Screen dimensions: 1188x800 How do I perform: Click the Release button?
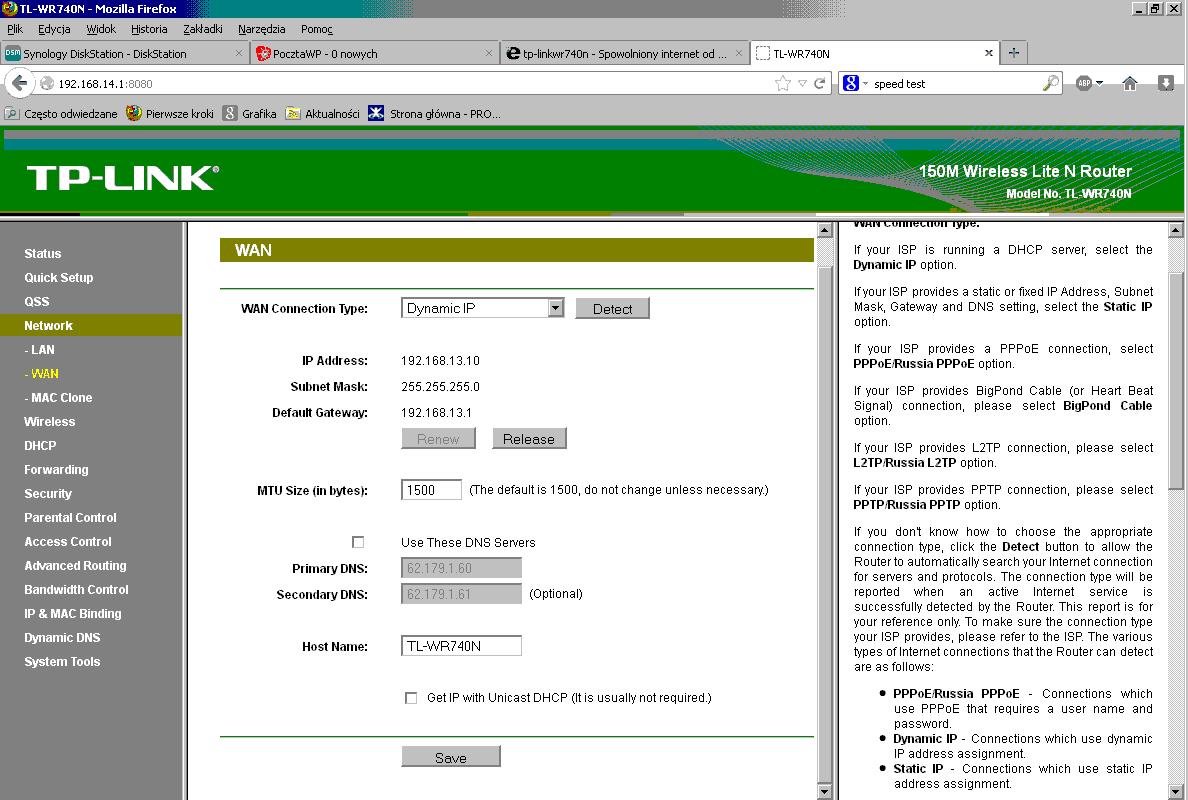click(x=529, y=439)
